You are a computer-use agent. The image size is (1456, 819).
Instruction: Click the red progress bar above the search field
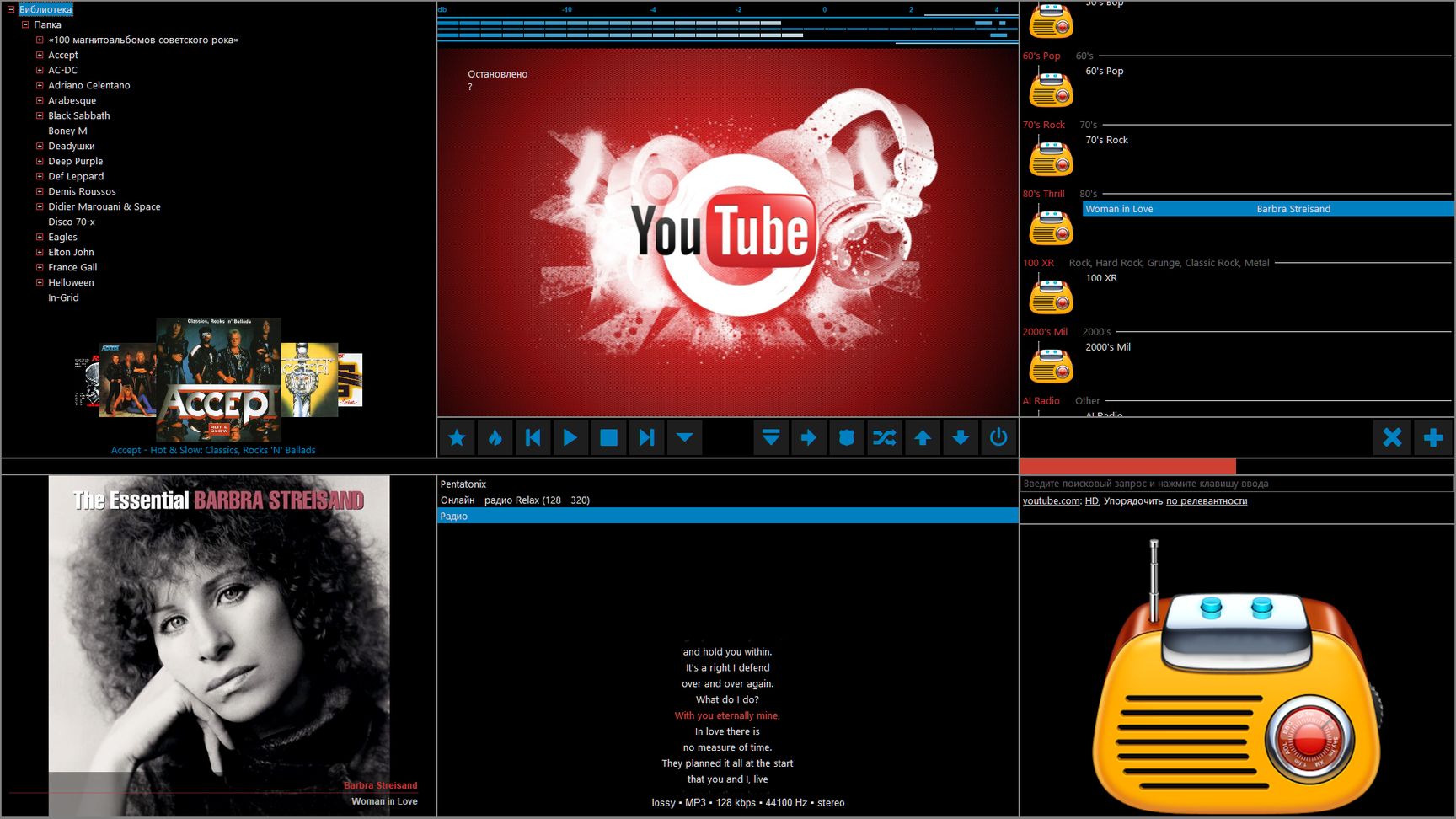point(1127,466)
